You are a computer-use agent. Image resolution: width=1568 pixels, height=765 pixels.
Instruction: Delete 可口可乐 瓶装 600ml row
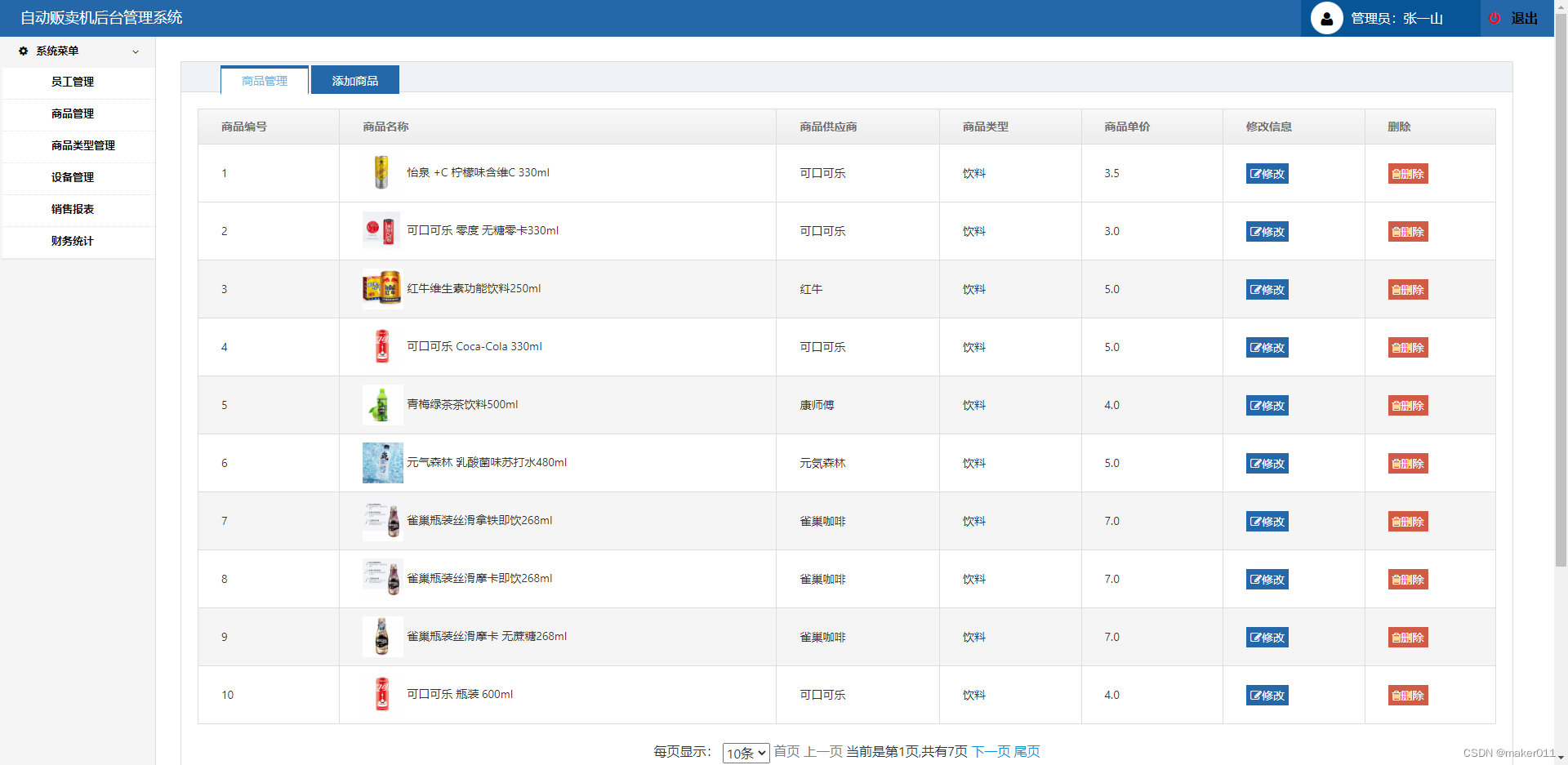1408,696
